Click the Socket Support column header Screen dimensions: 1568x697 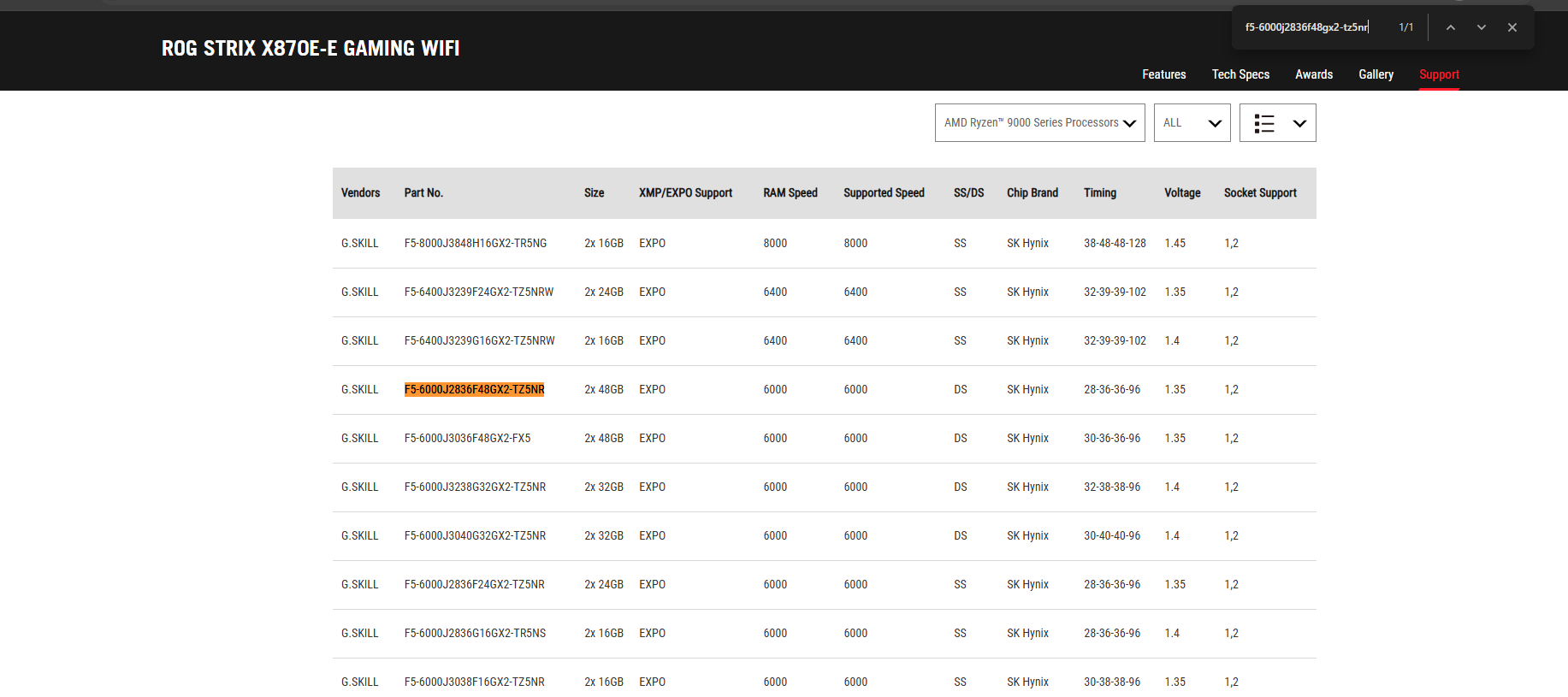[x=1259, y=193]
